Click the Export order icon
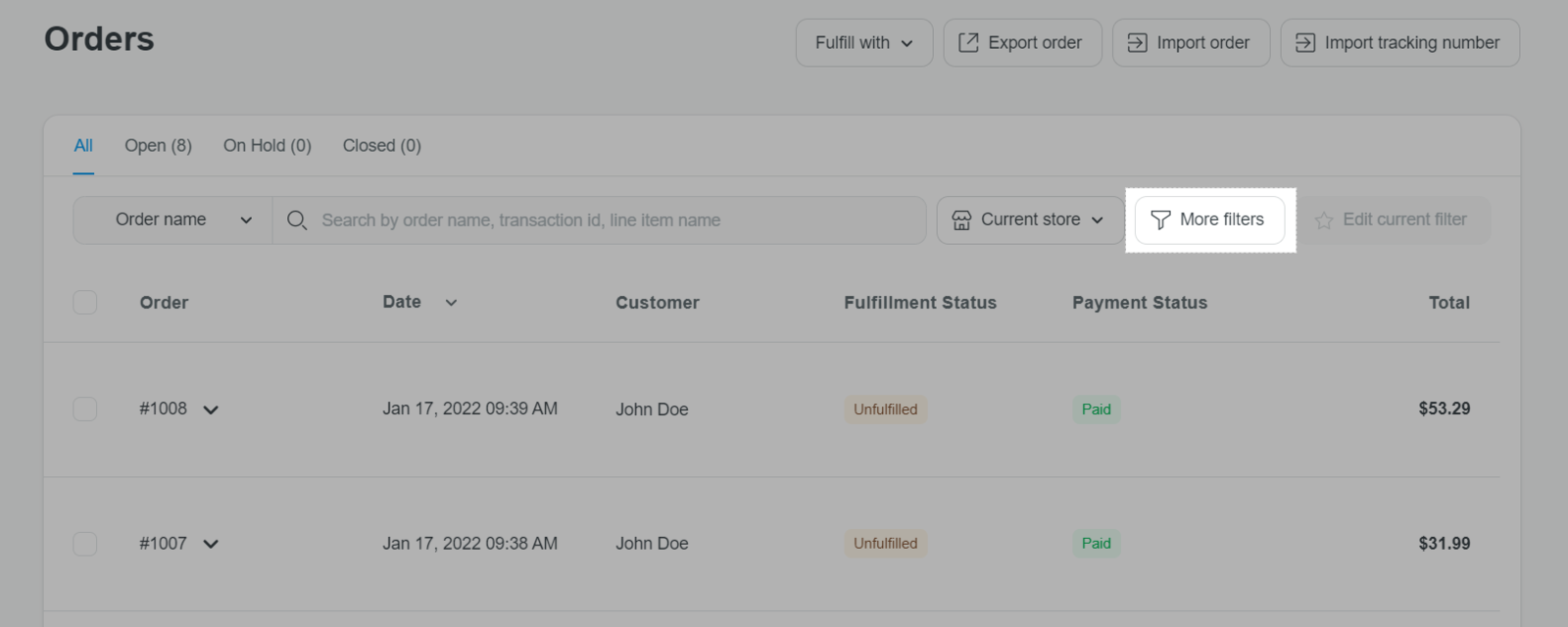 [x=968, y=43]
